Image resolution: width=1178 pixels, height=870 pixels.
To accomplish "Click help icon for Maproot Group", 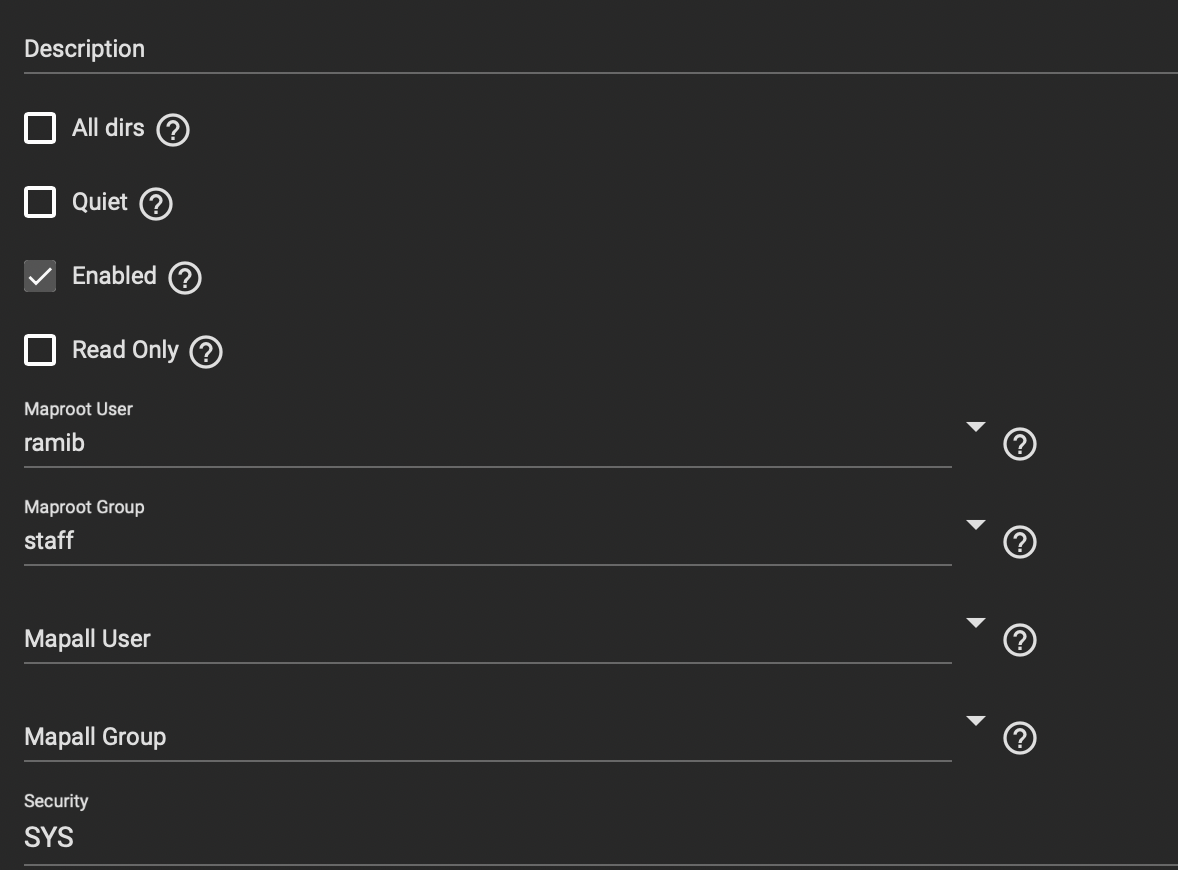I will point(1019,542).
